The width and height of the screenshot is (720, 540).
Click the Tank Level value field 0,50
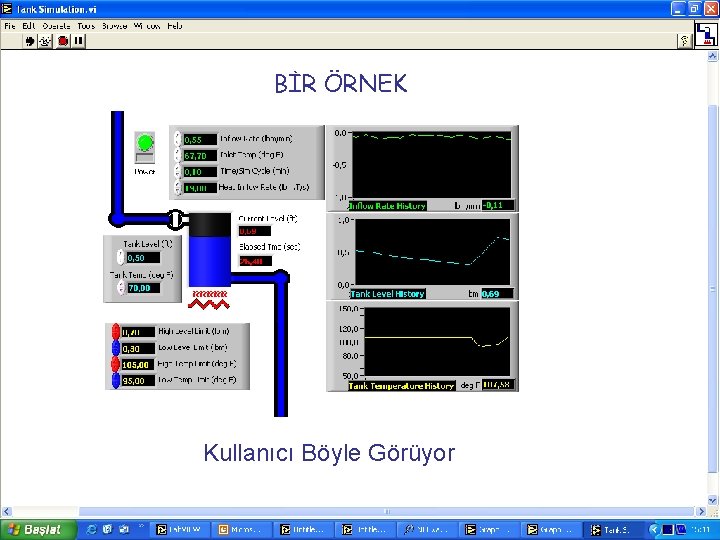click(143, 258)
